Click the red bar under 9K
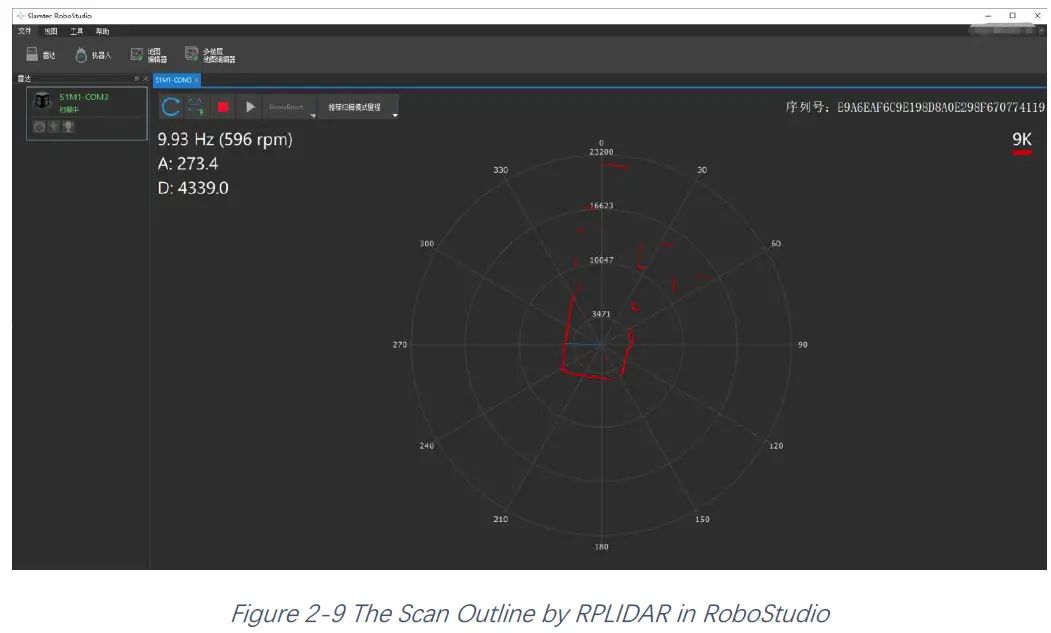Image resolution: width=1051 pixels, height=633 pixels. click(1022, 153)
